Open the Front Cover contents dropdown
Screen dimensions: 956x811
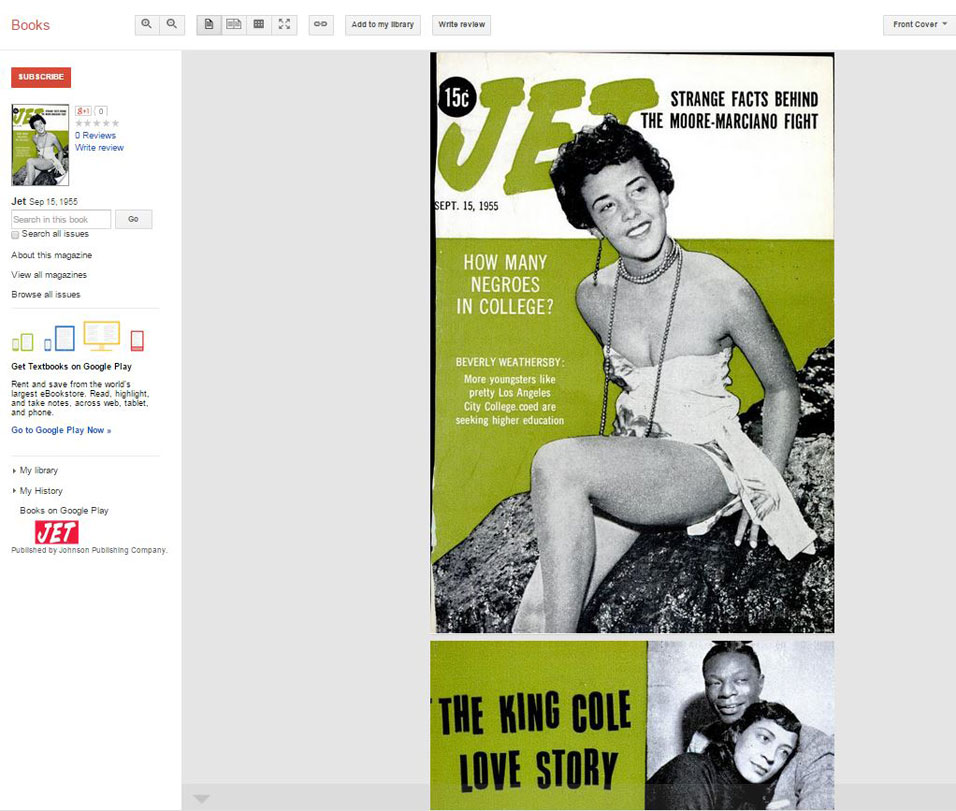pos(919,24)
